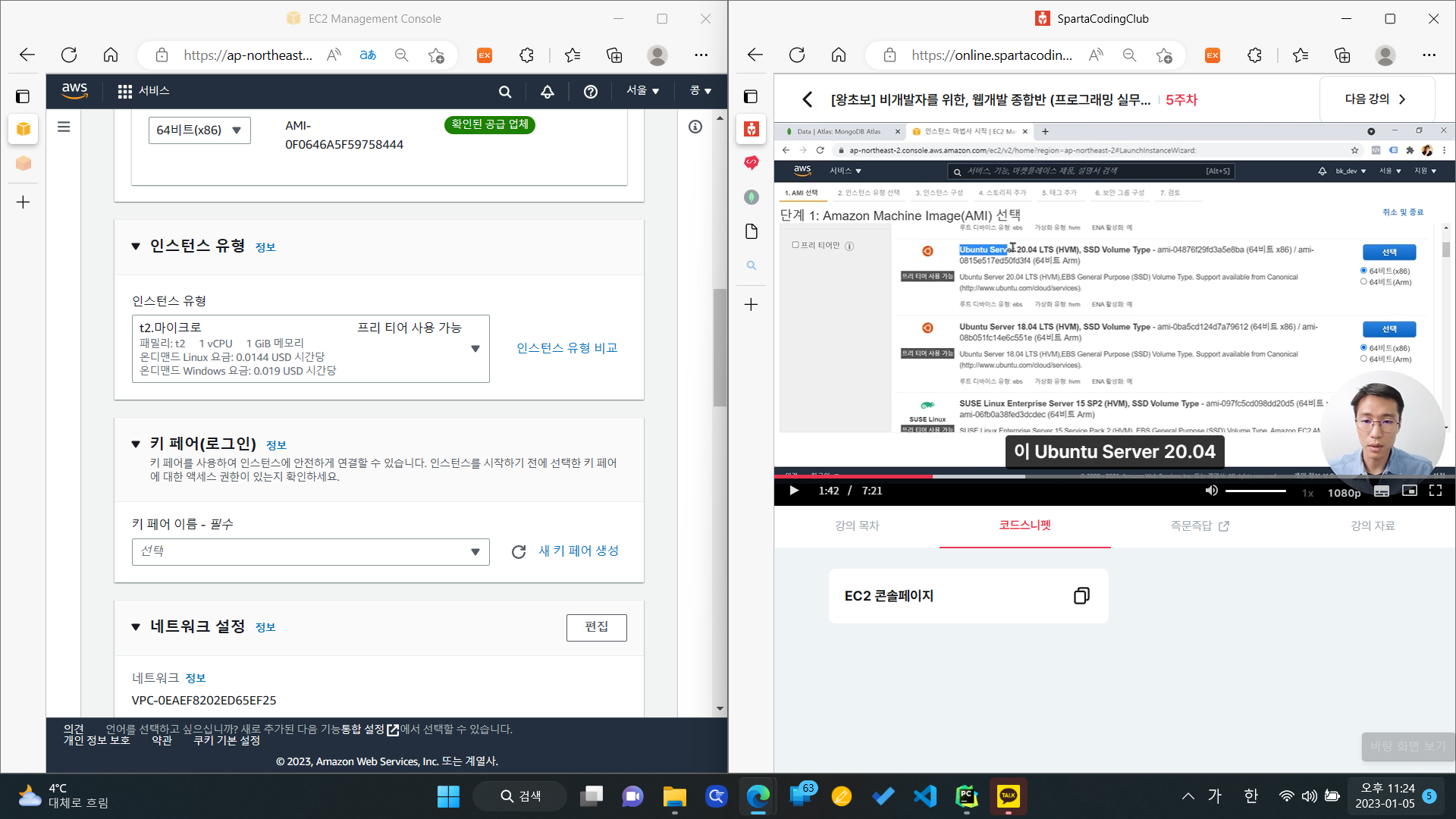Toggle lecture video subtitles
1456x819 pixels.
1382,491
